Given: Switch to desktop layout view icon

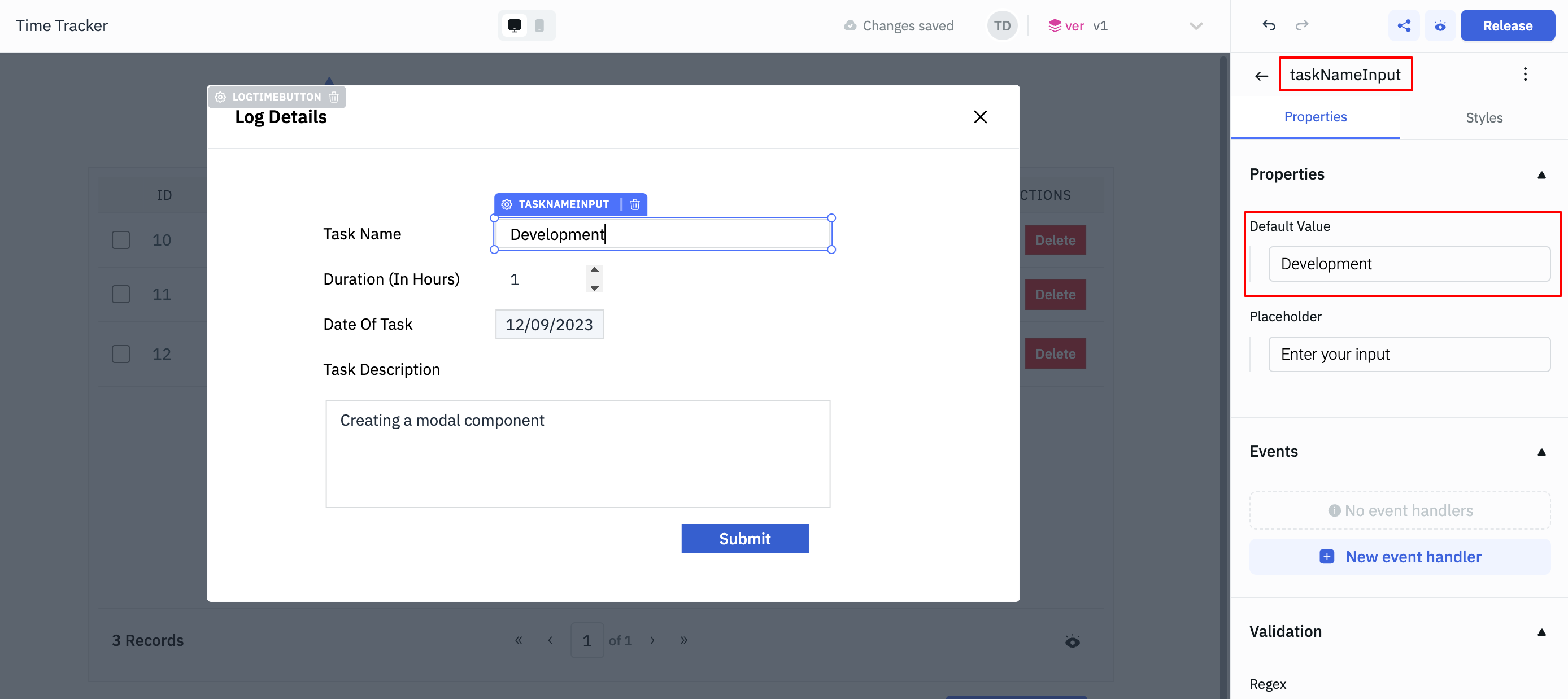Looking at the screenshot, I should [514, 25].
